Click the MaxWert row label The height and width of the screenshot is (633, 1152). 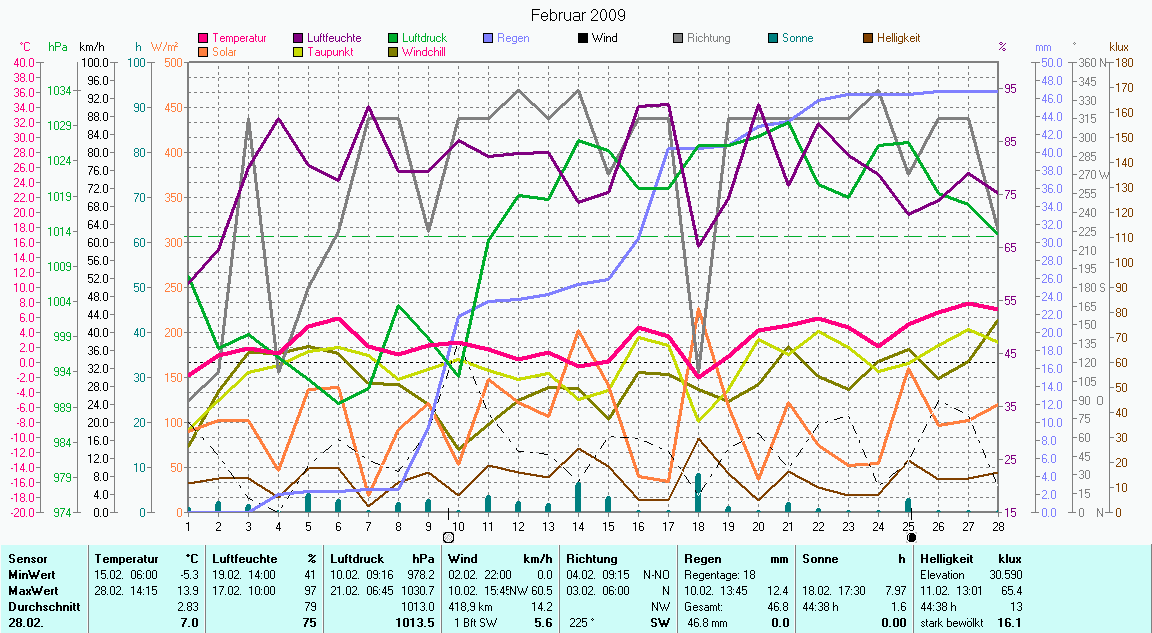(x=31, y=591)
